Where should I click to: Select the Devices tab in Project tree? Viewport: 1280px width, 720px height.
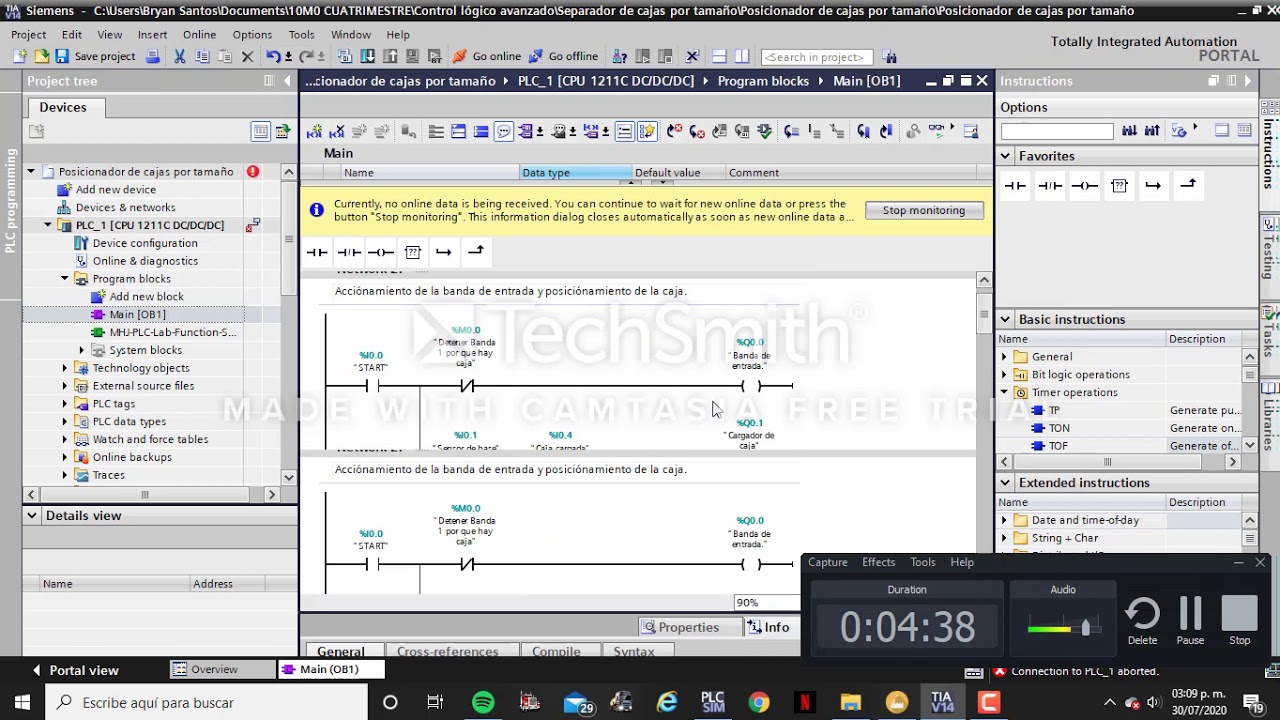coord(63,107)
